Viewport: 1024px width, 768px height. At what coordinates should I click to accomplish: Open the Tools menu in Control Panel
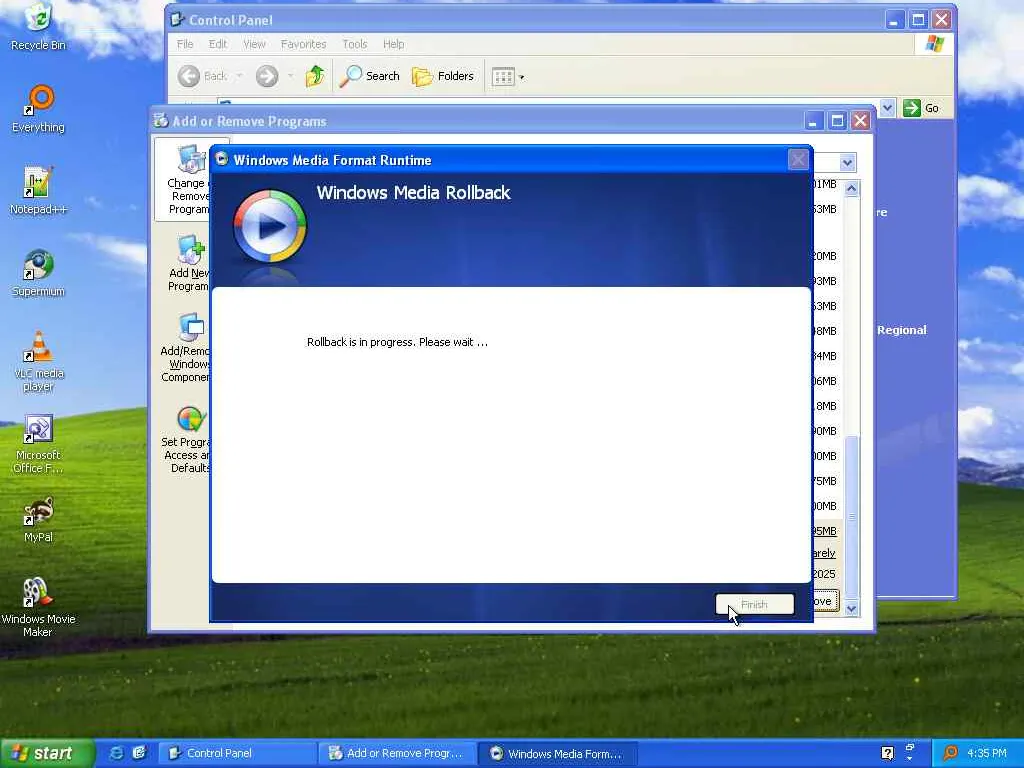(355, 44)
